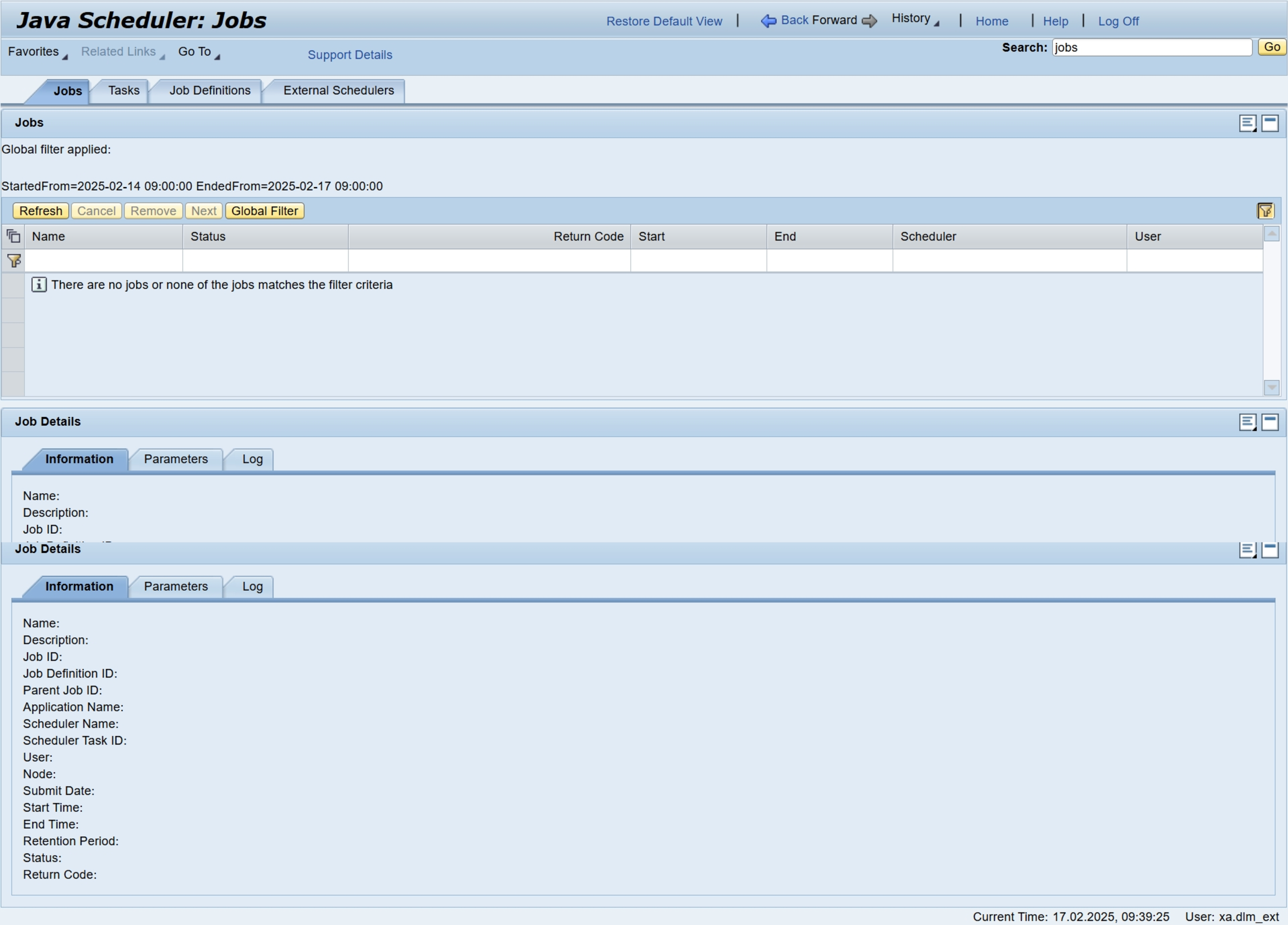
Task: Click table scrollbar down arrow
Action: pyautogui.click(x=1271, y=388)
